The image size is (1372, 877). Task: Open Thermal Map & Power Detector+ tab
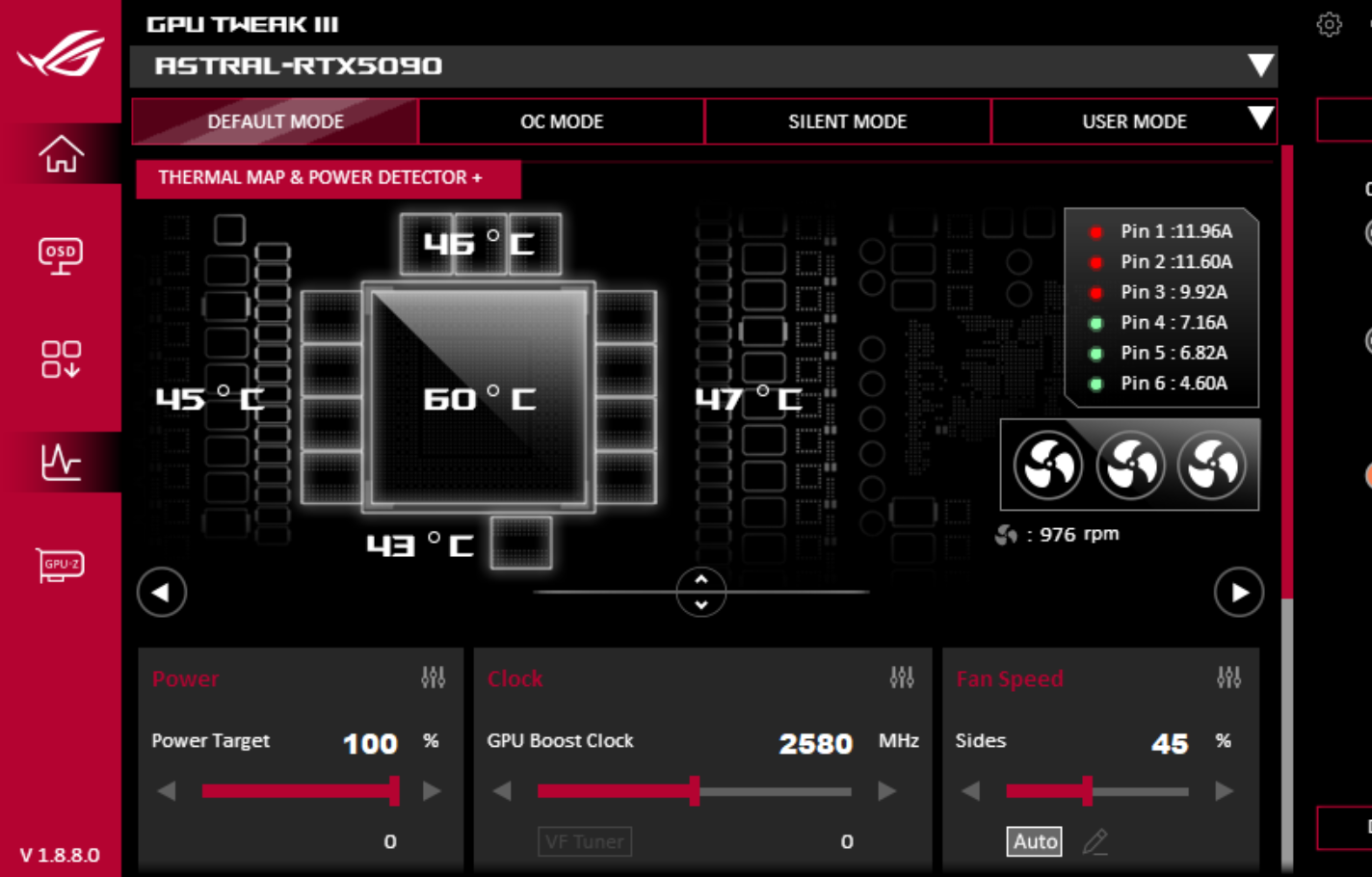329,178
